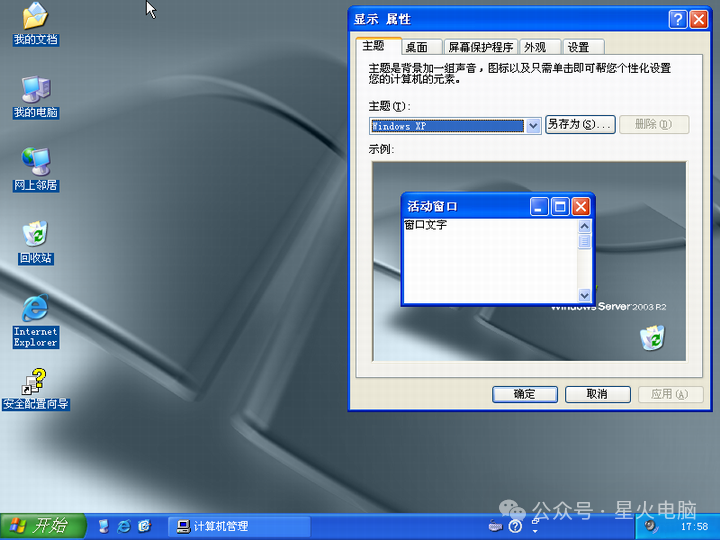Image resolution: width=720 pixels, height=540 pixels.
Task: Click the show desktop quick launch icon
Action: (x=104, y=526)
